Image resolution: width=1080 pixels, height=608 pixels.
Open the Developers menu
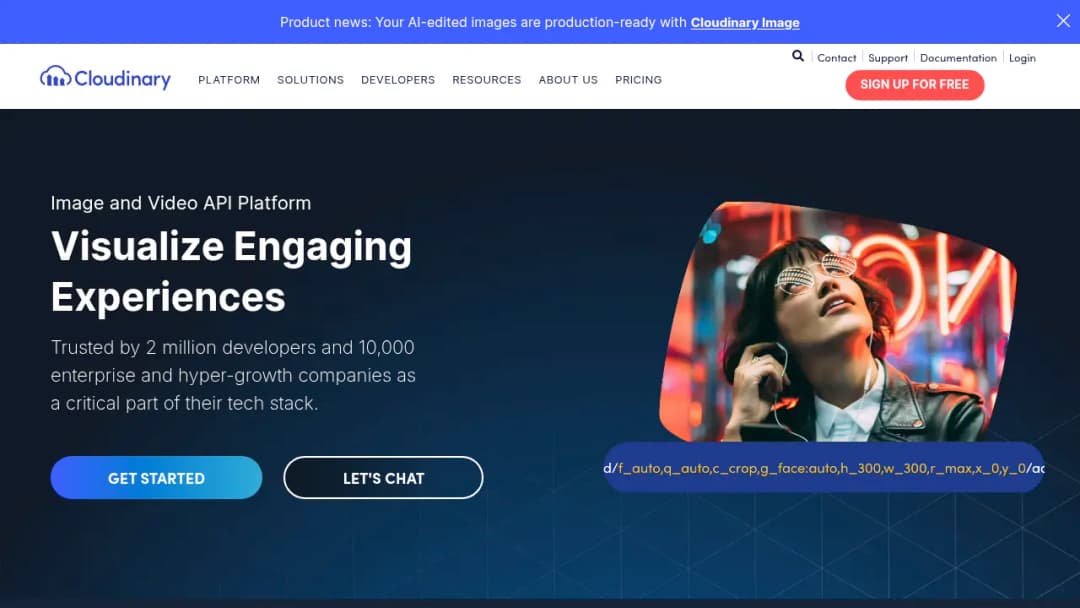(x=397, y=80)
